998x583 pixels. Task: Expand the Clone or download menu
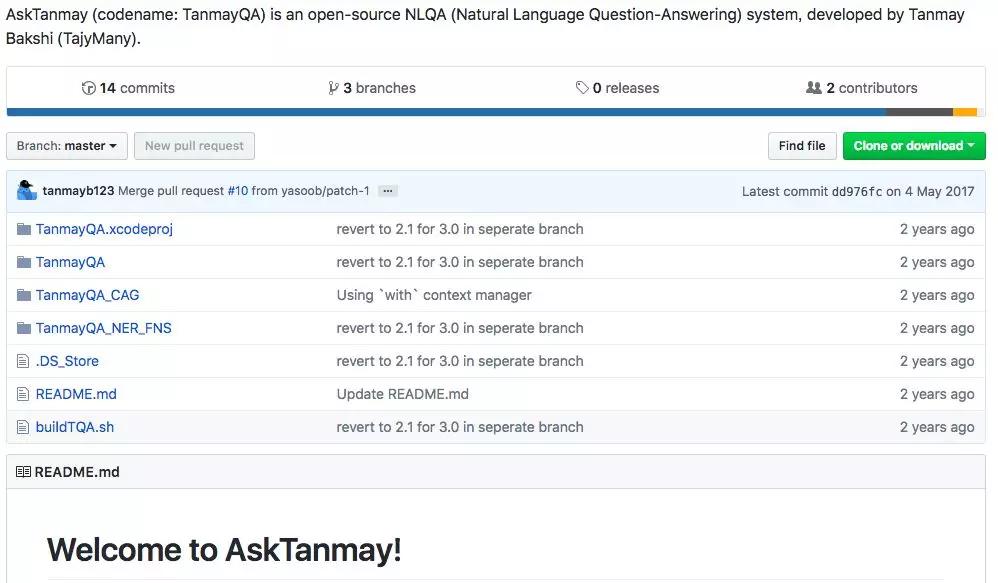point(914,146)
